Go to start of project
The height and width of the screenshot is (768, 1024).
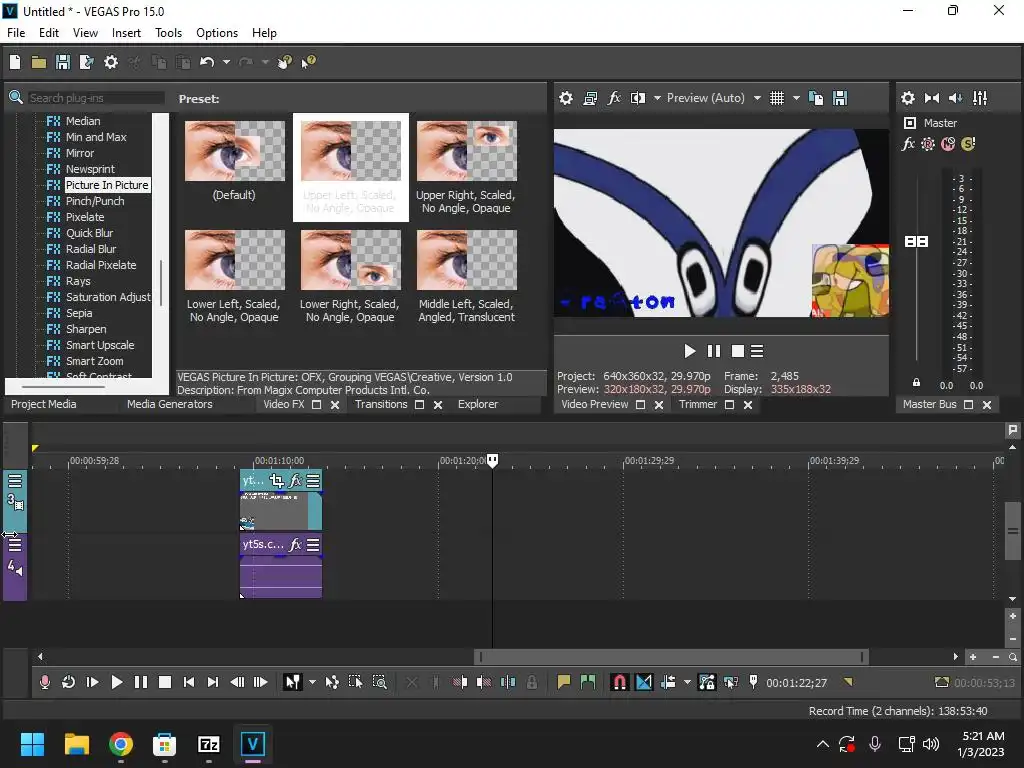click(189, 682)
